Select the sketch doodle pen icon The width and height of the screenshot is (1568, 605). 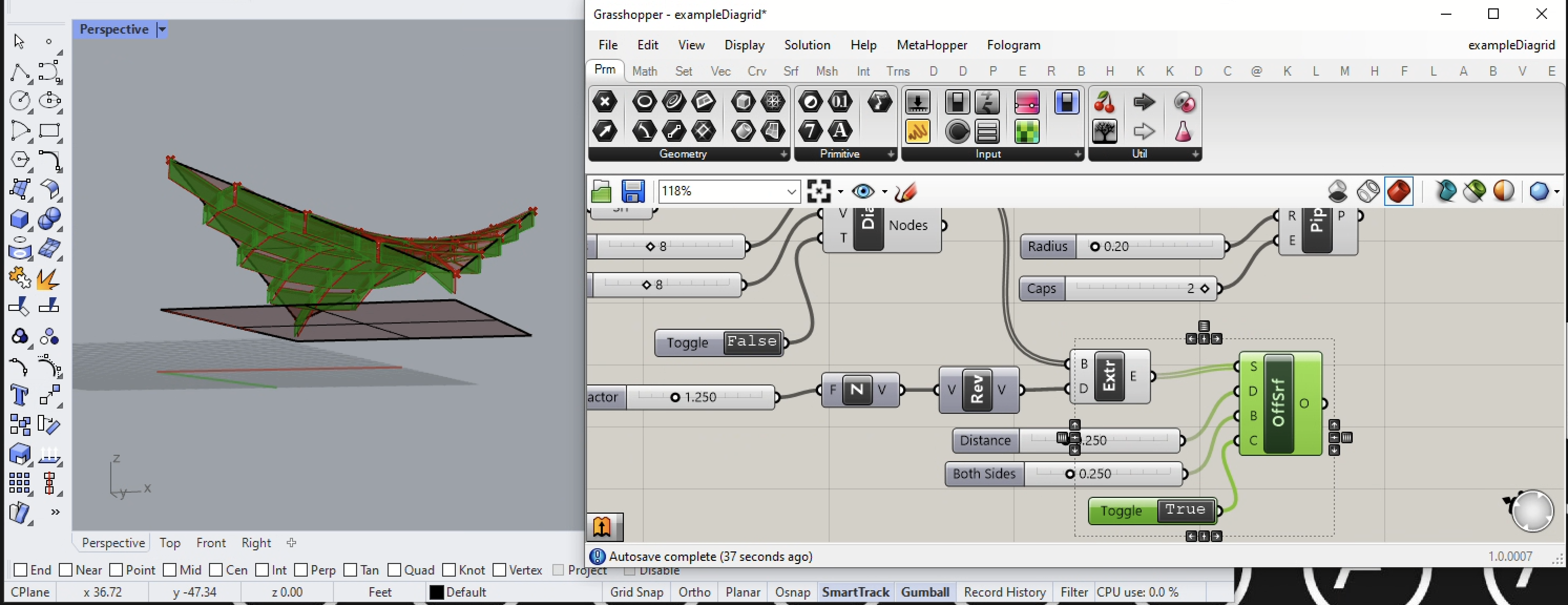(x=905, y=192)
